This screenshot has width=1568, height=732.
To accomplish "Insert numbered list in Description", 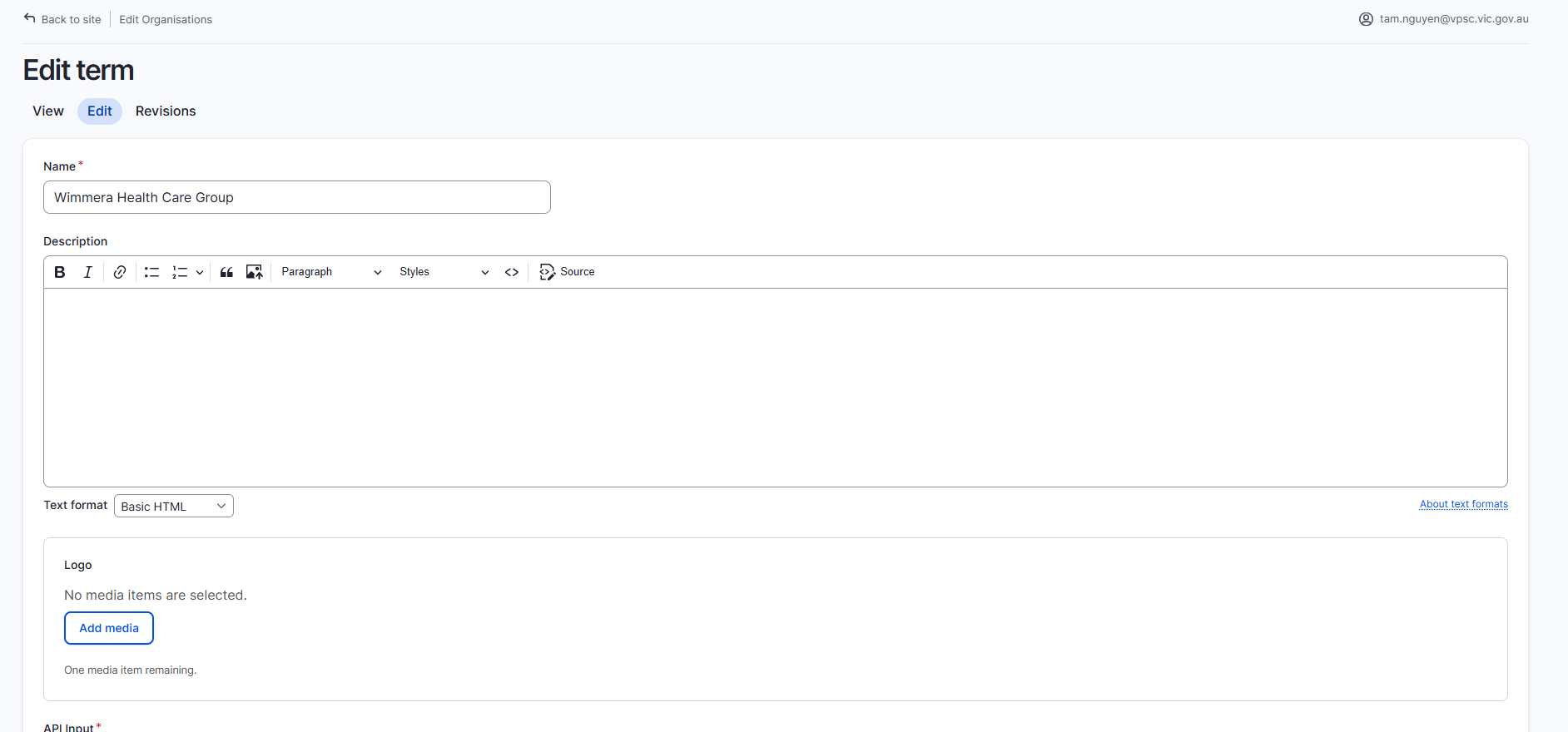I will (x=180, y=272).
